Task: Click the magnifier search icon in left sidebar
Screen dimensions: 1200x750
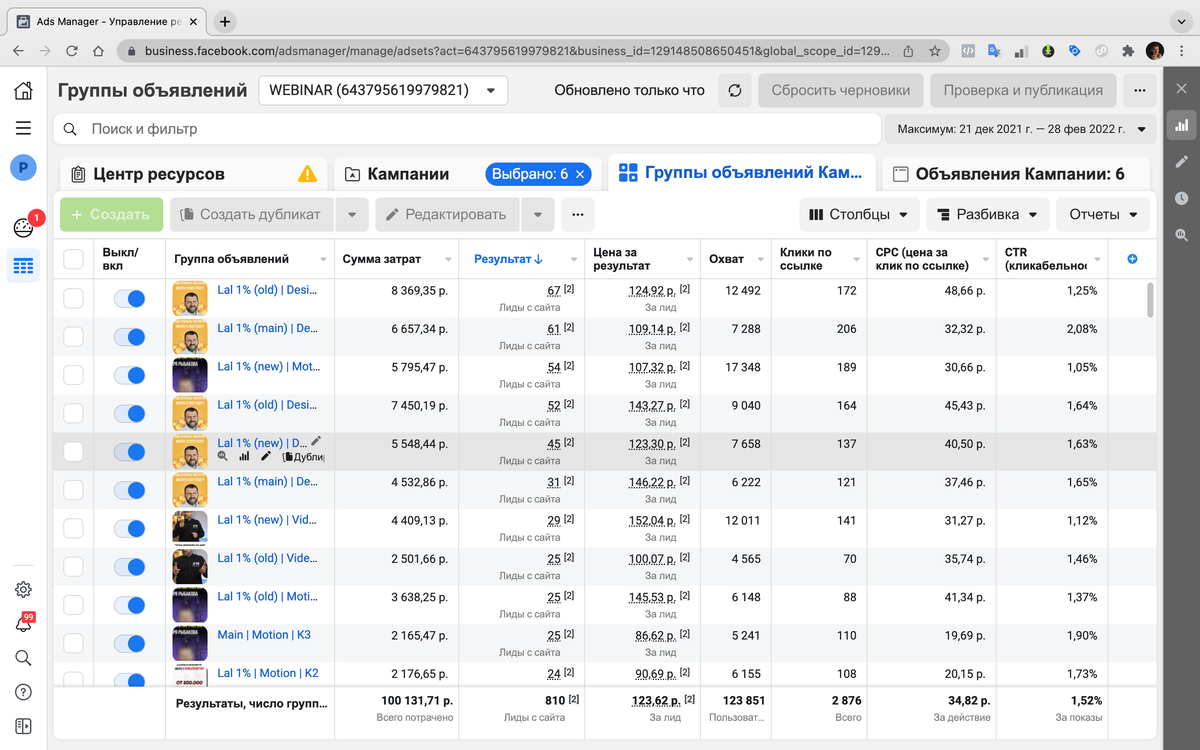Action: [23, 658]
